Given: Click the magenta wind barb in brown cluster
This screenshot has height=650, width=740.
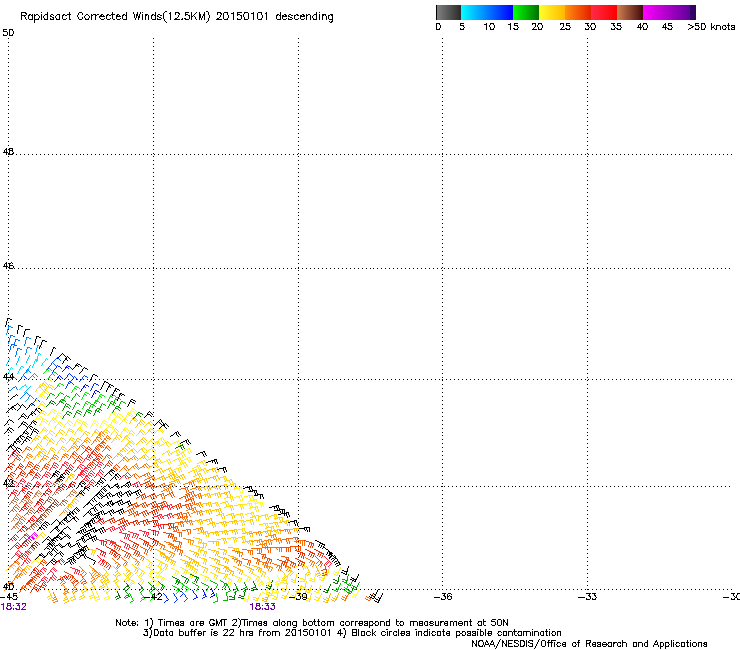Looking at the screenshot, I should 33,536.
